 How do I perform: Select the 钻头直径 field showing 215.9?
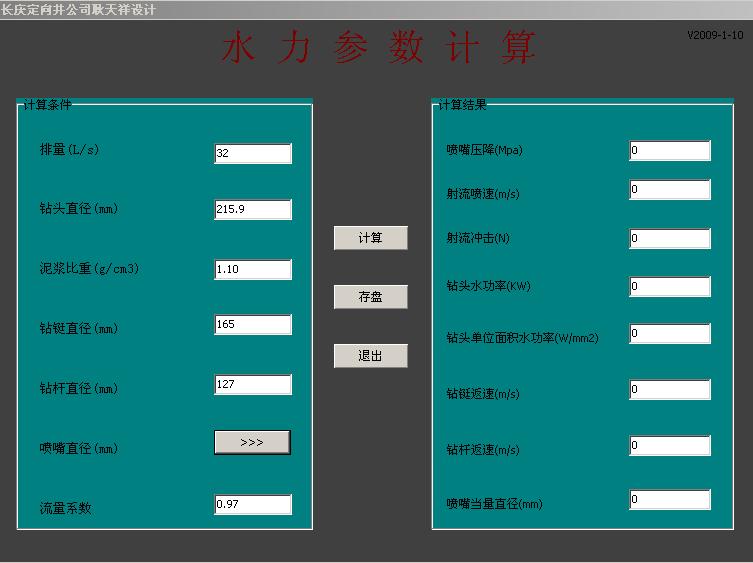point(253,209)
